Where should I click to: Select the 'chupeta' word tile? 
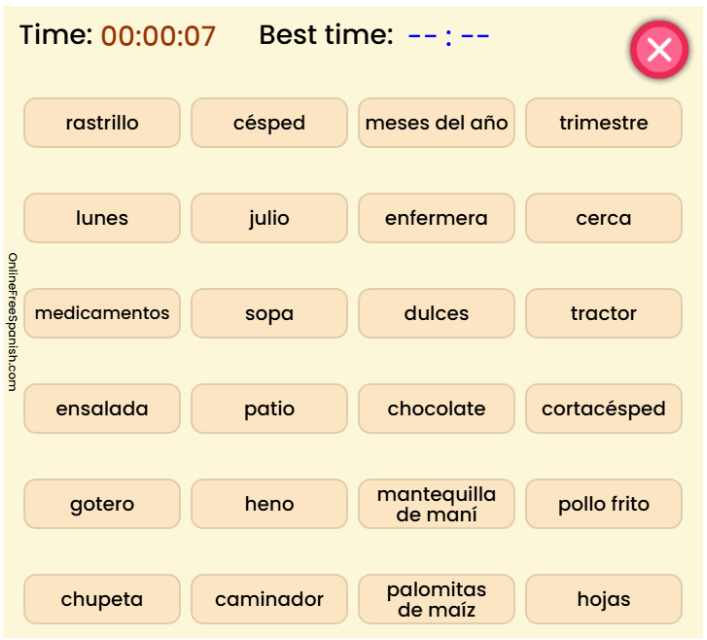pos(102,599)
